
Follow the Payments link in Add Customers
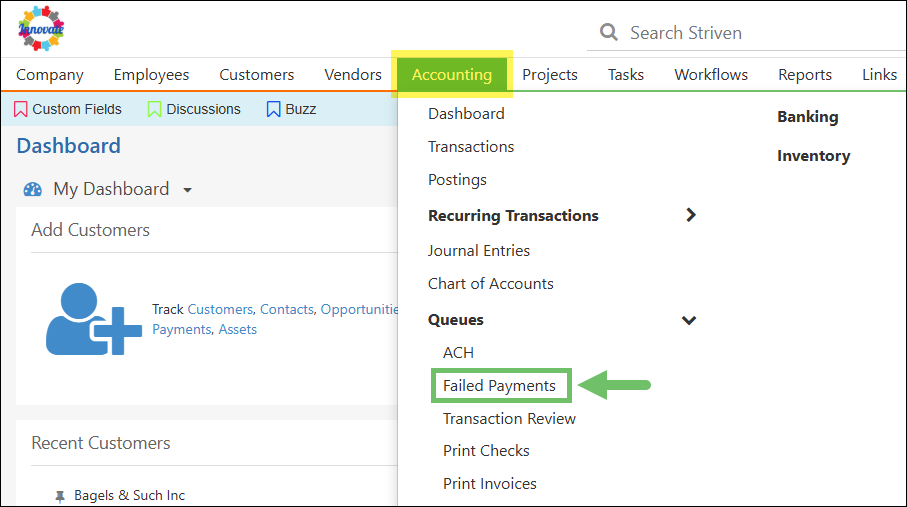coord(182,329)
